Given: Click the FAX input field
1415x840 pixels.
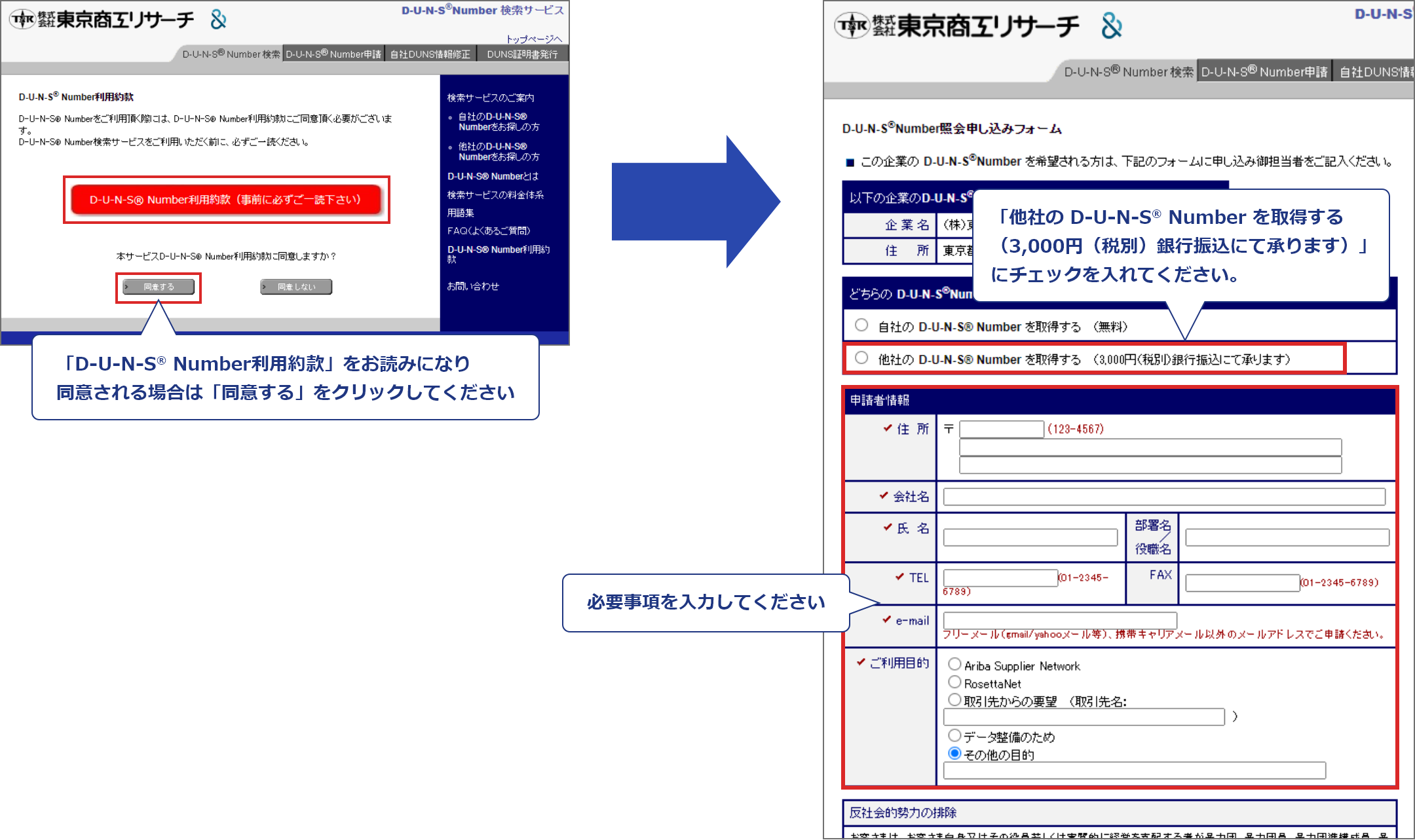Looking at the screenshot, I should click(1243, 583).
